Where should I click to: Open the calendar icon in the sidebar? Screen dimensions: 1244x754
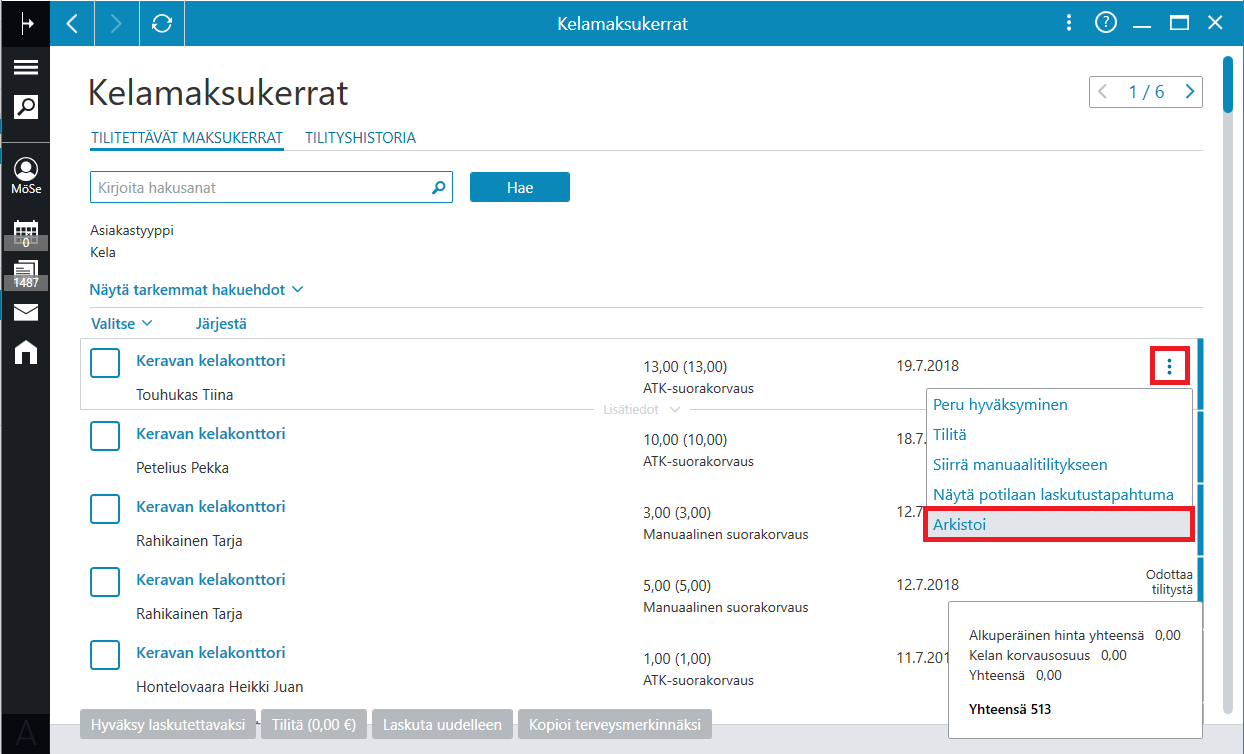(x=26, y=232)
